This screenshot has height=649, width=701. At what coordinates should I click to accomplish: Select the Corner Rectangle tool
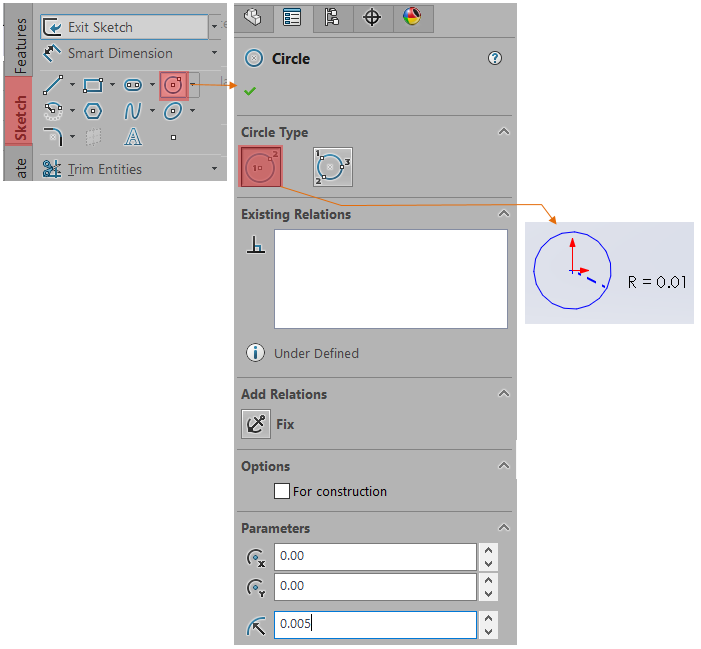[93, 85]
